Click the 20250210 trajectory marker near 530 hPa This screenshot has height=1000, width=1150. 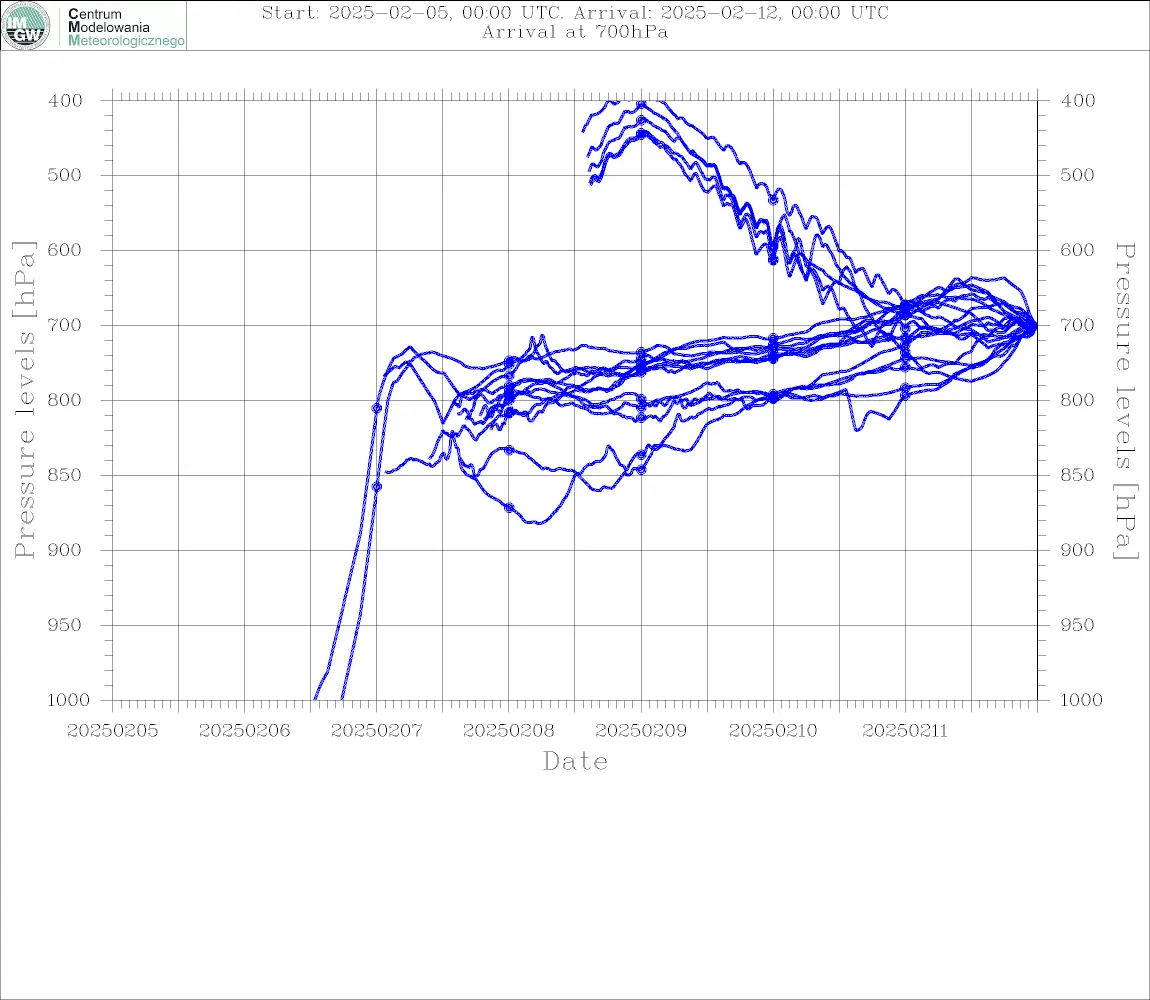click(773, 200)
